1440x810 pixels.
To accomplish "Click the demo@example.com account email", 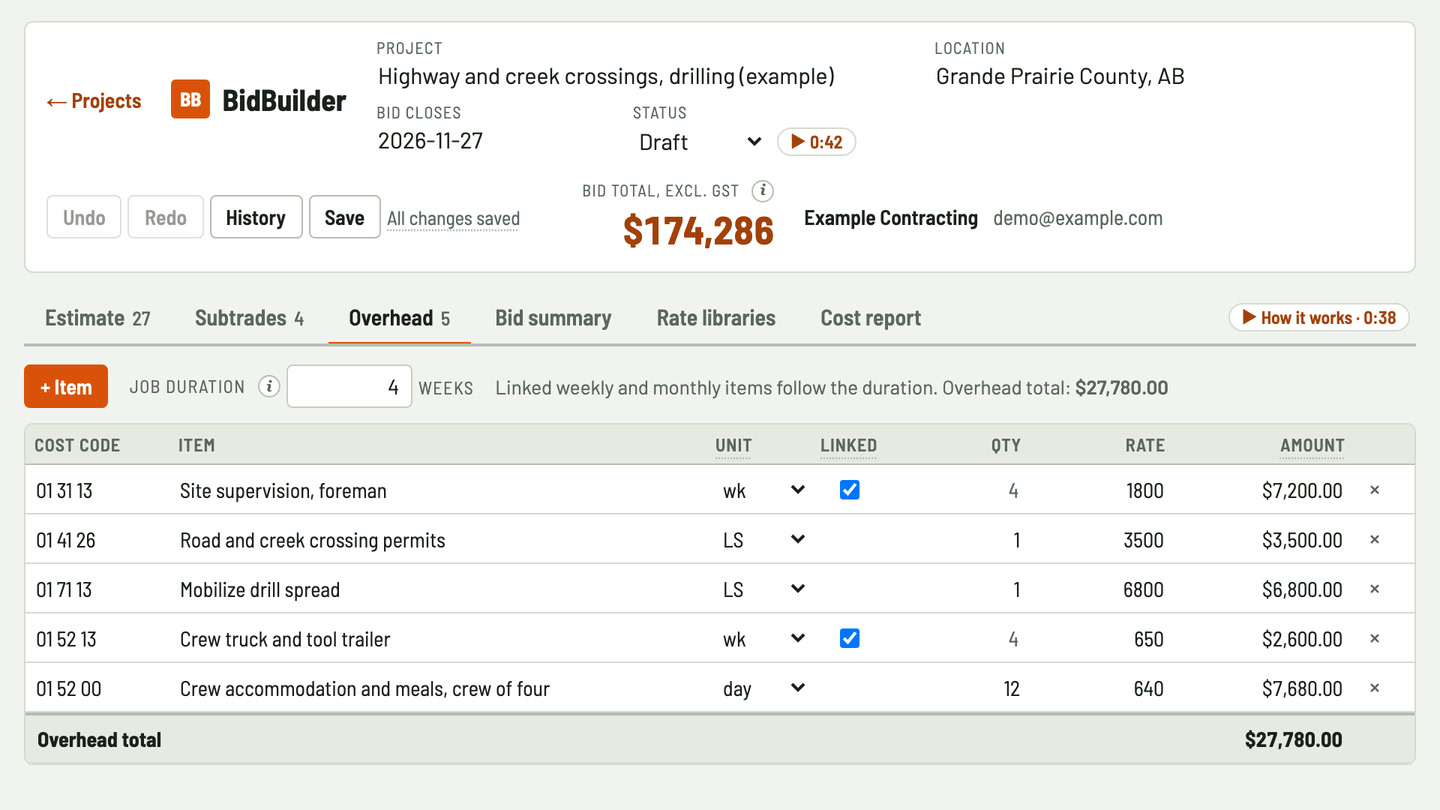I will pyautogui.click(x=1078, y=218).
